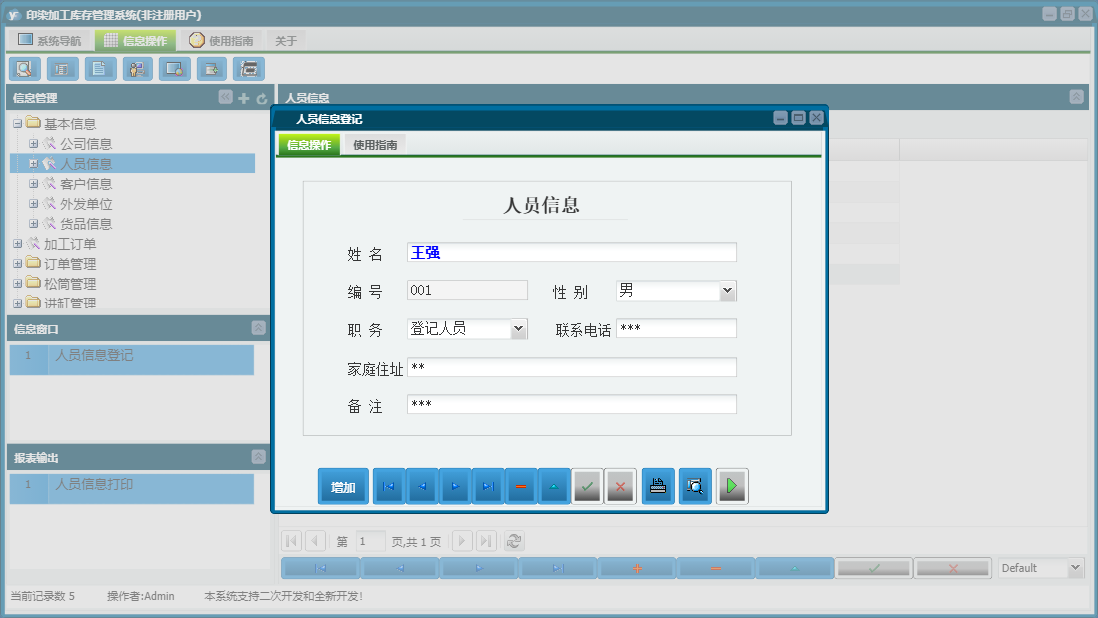The image size is (1098, 618).
Task: Click the print preview magnifier icon in dialog
Action: (x=695, y=487)
